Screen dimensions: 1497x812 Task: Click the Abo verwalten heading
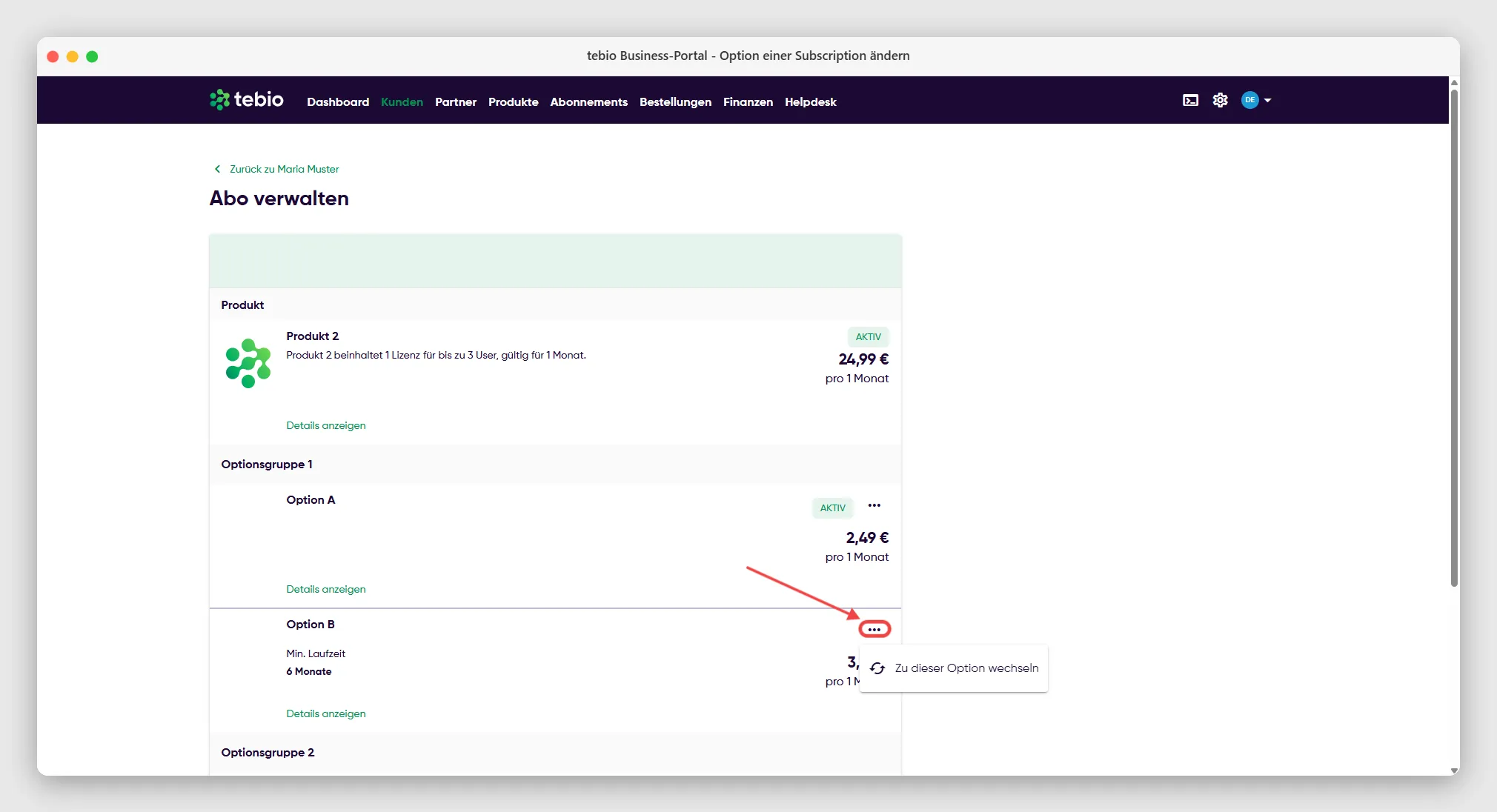pyautogui.click(x=279, y=199)
